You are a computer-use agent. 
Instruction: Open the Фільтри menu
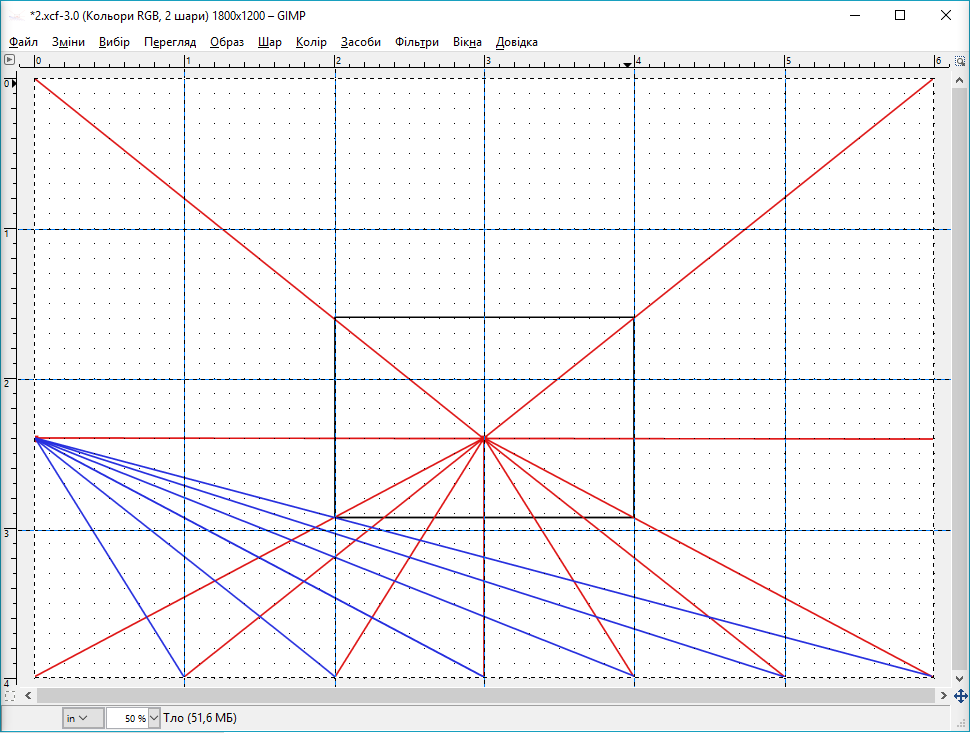[417, 42]
